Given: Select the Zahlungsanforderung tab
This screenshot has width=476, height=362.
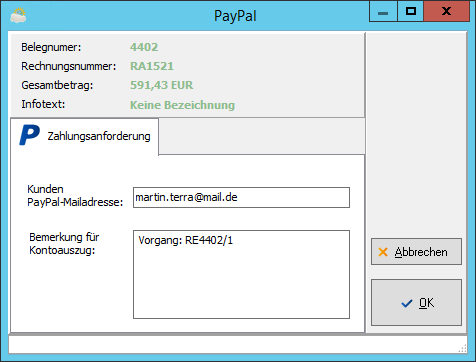Looking at the screenshot, I should [85, 136].
